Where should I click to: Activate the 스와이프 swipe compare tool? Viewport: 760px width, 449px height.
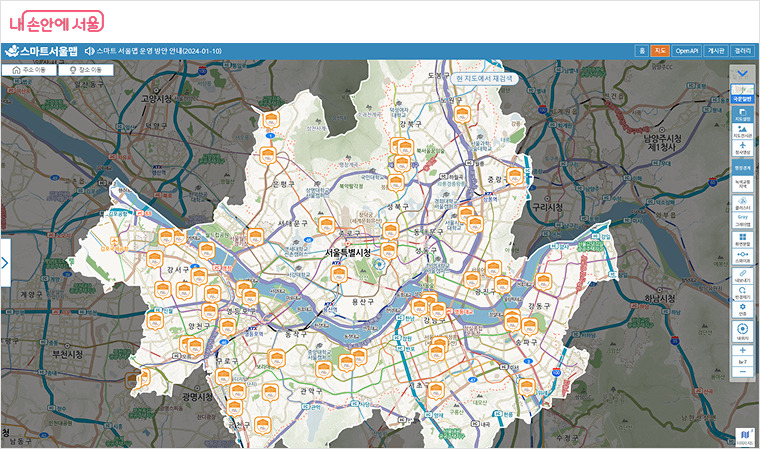742,257
